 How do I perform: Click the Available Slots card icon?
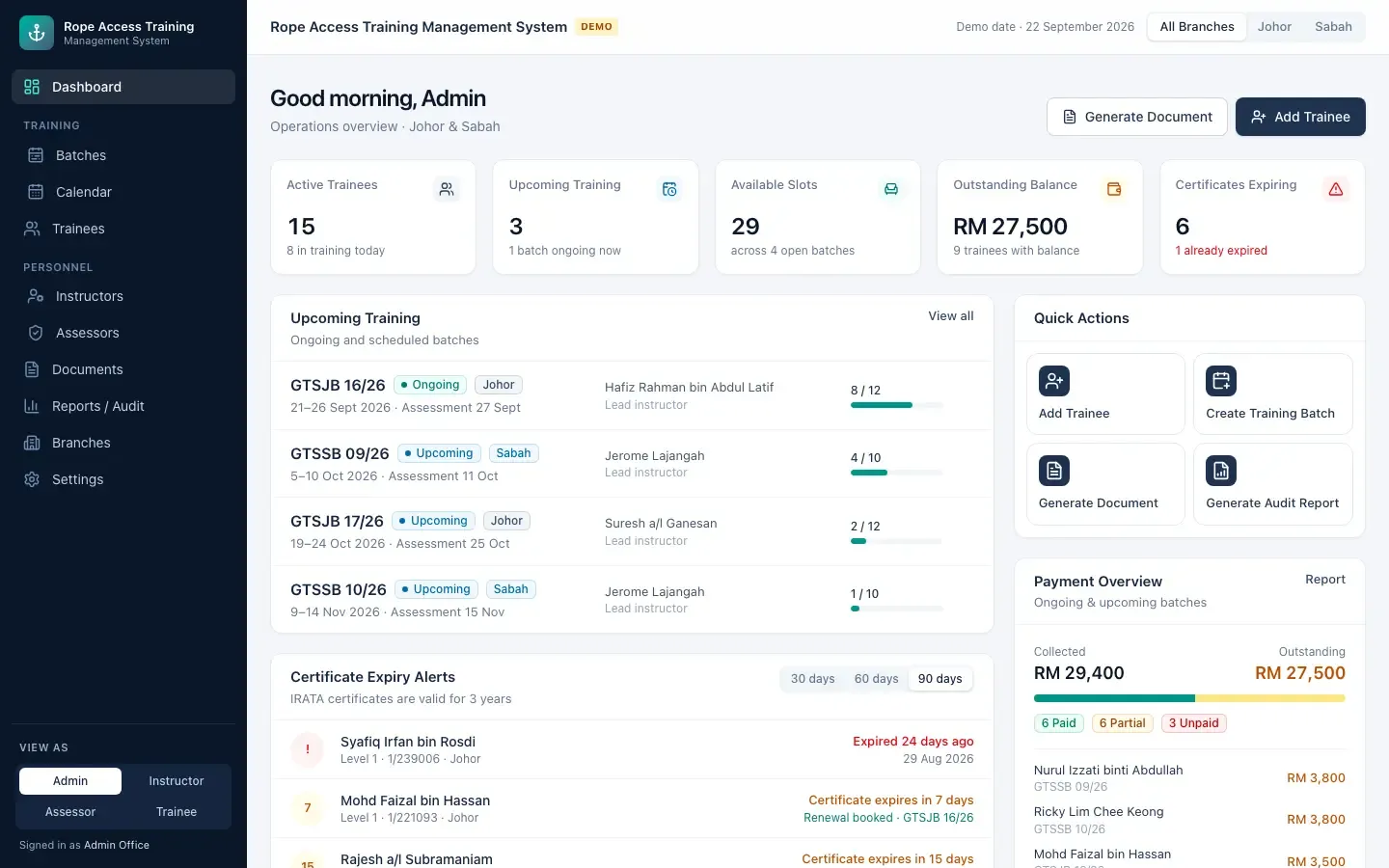pos(891,190)
